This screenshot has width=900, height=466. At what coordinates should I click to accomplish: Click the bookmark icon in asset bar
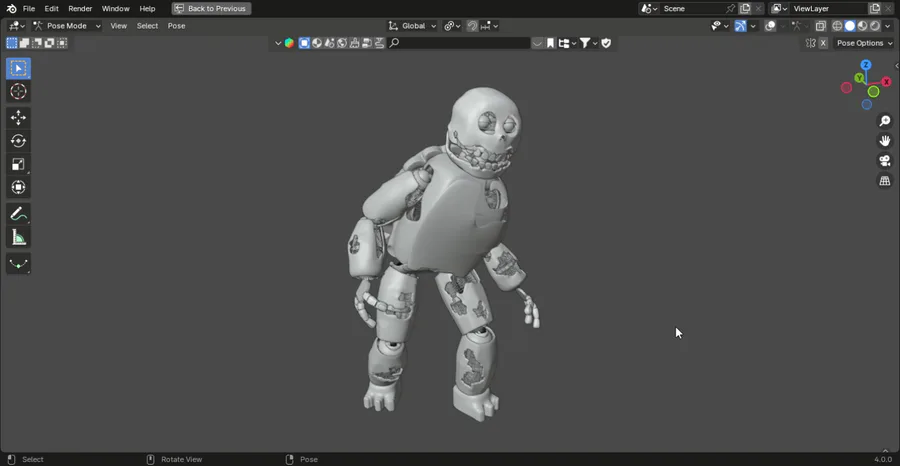click(550, 43)
